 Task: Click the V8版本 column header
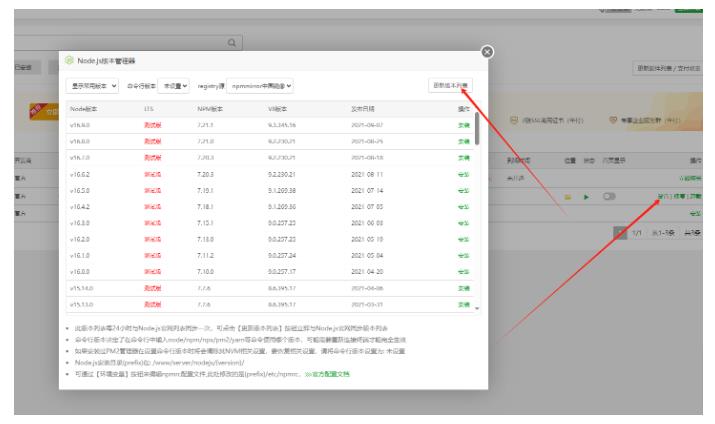pos(277,109)
